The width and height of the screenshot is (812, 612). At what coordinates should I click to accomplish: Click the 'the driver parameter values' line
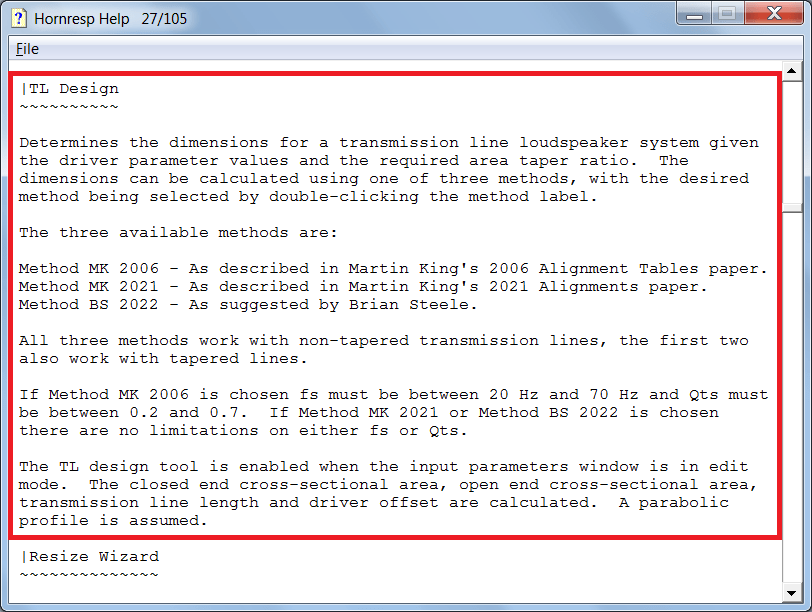[x=354, y=161]
